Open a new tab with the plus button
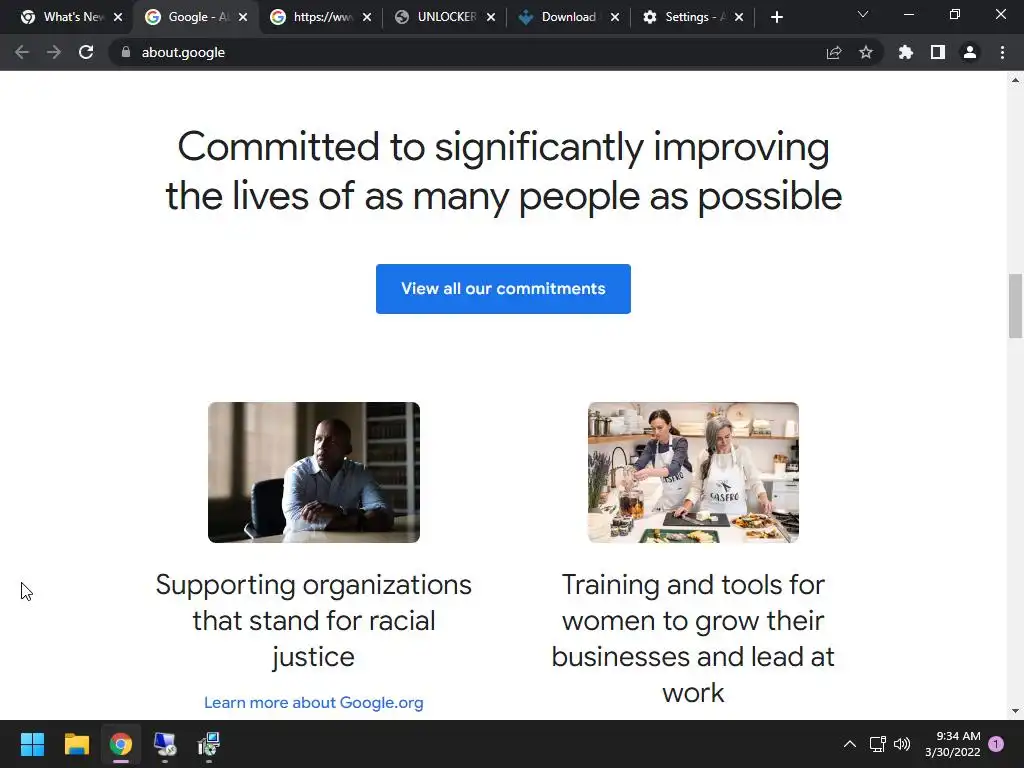 776,18
